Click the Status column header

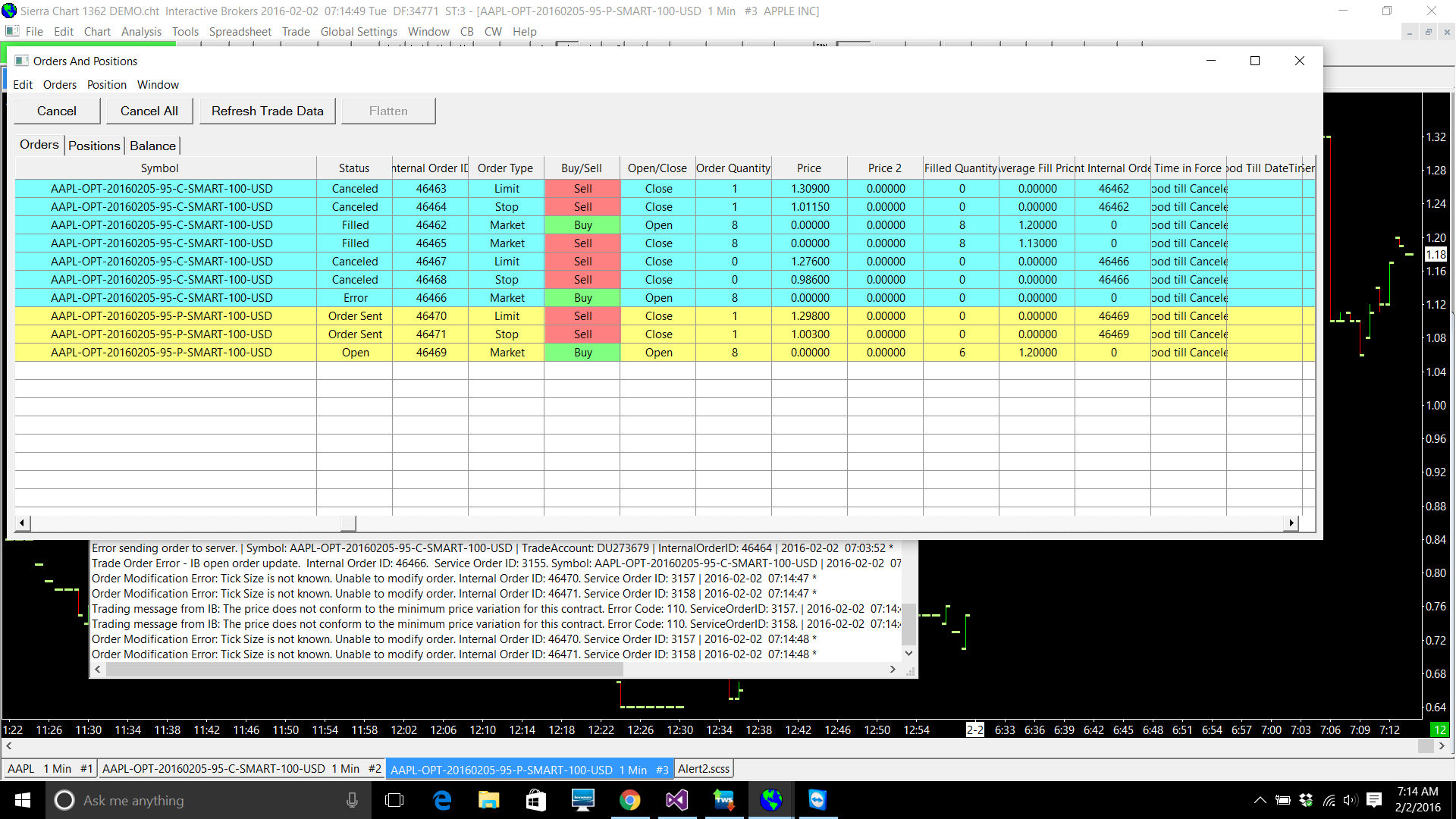(x=354, y=168)
